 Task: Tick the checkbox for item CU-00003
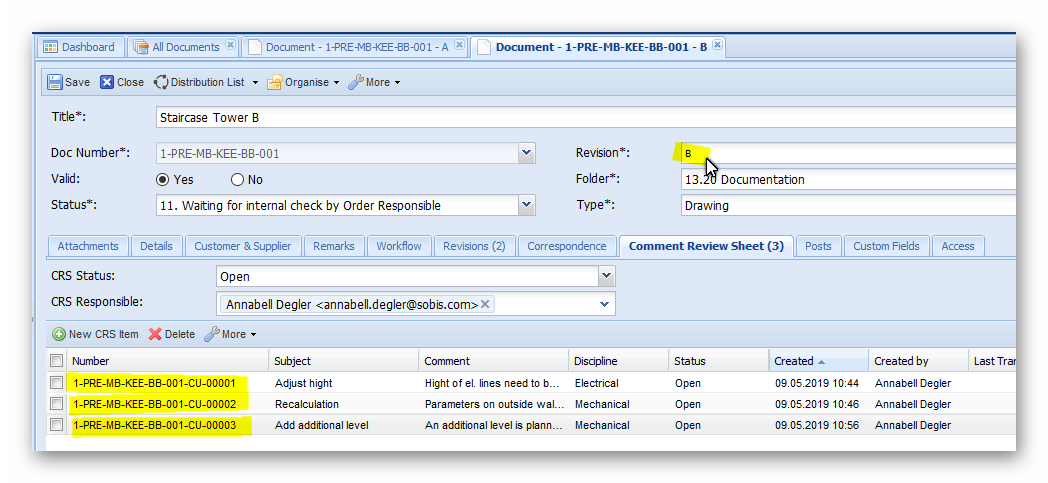(x=57, y=425)
